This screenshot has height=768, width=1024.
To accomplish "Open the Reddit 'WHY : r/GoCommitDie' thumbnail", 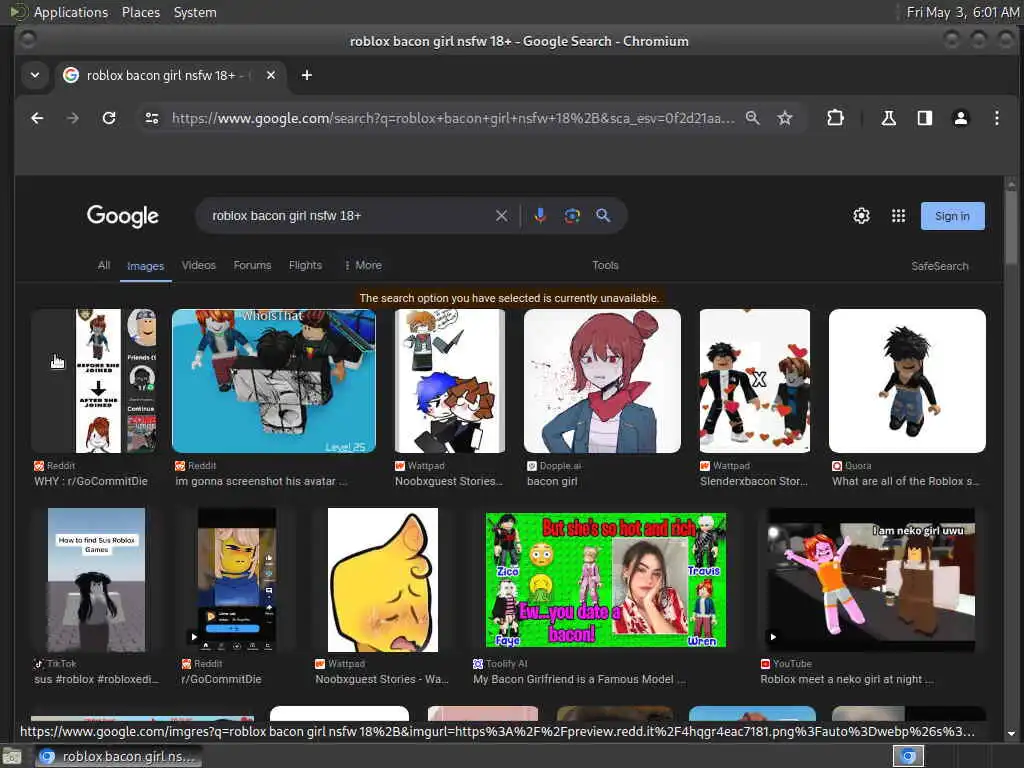I will point(95,381).
